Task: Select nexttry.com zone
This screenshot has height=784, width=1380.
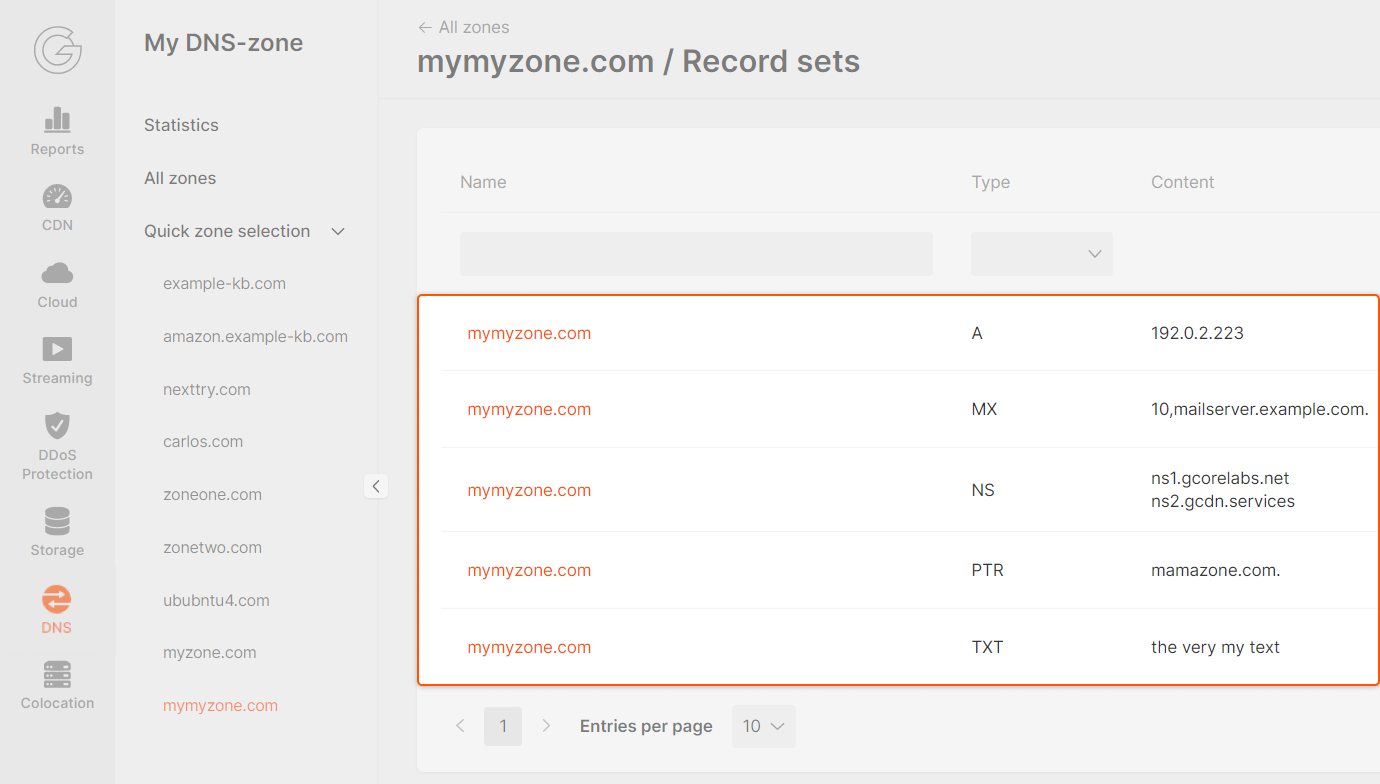Action: (207, 389)
